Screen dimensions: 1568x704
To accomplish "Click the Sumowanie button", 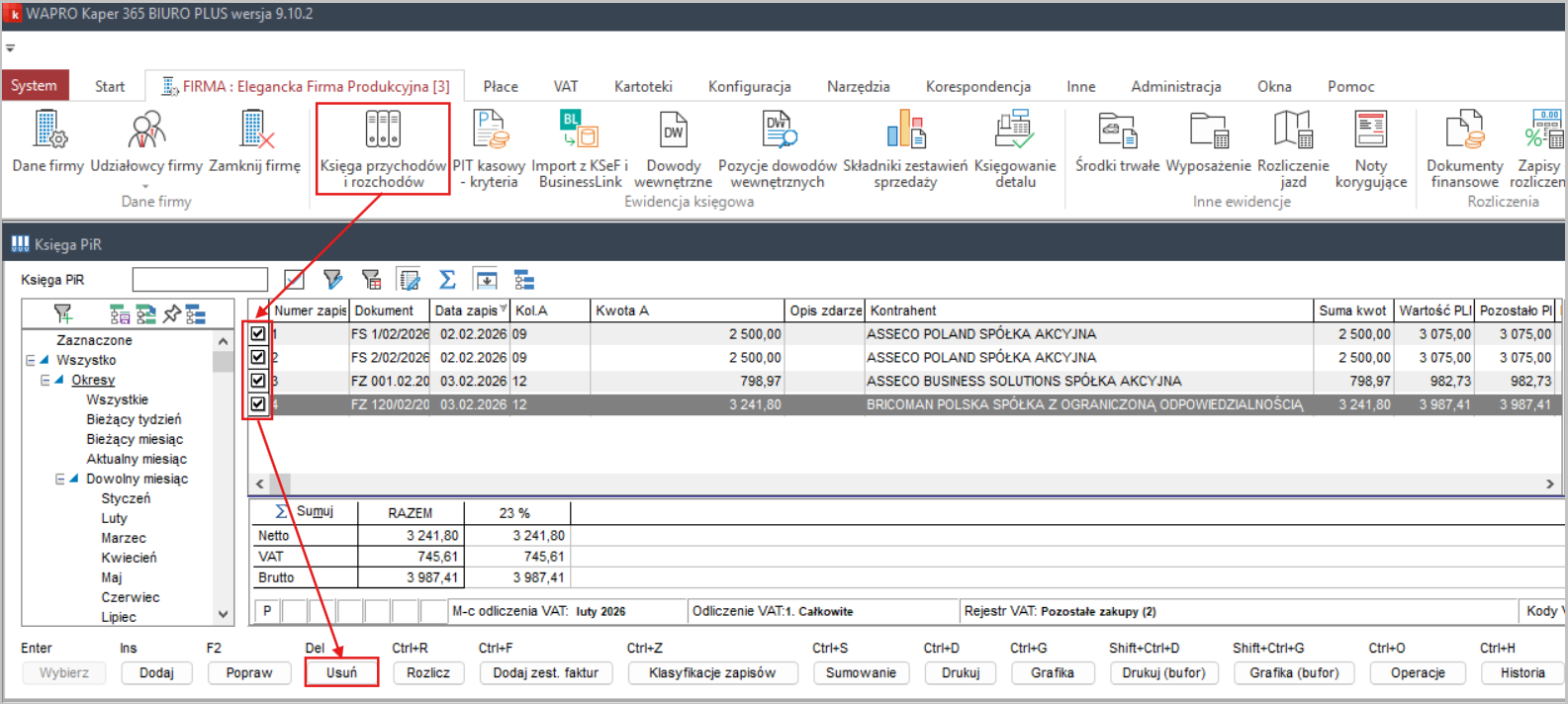I will [862, 672].
